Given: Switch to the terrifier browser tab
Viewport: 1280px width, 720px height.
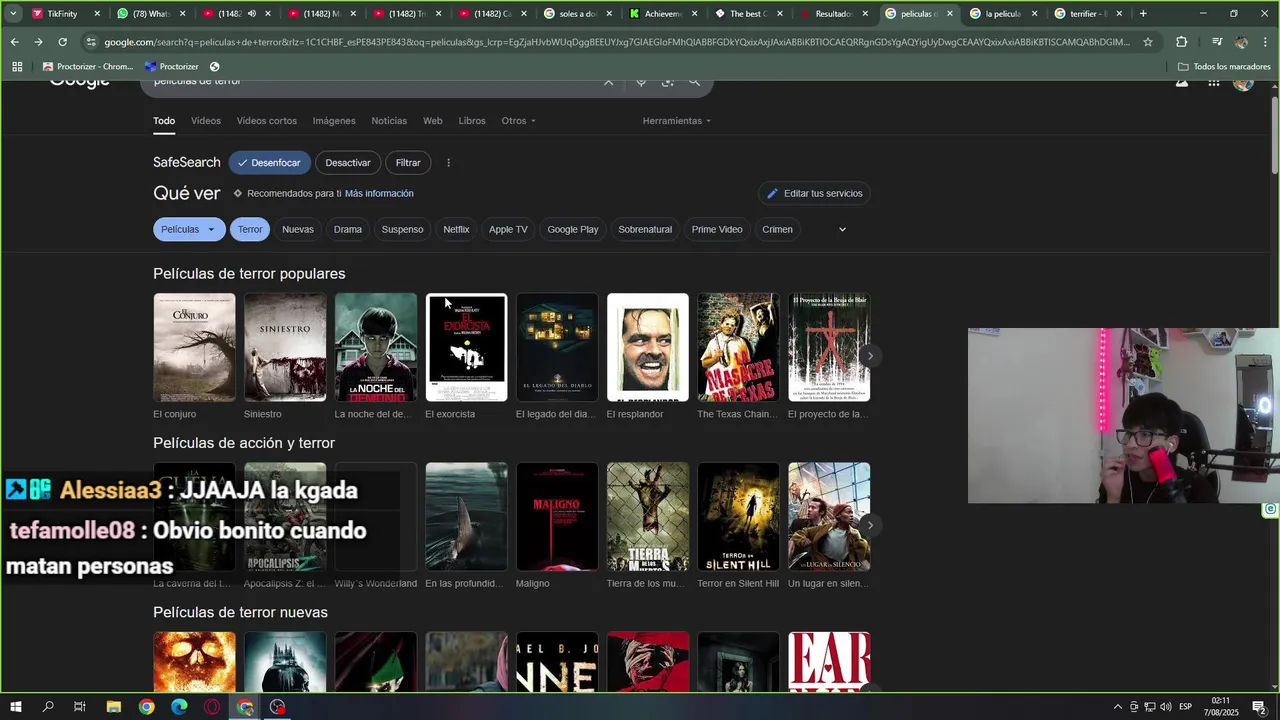Looking at the screenshot, I should tap(1088, 14).
